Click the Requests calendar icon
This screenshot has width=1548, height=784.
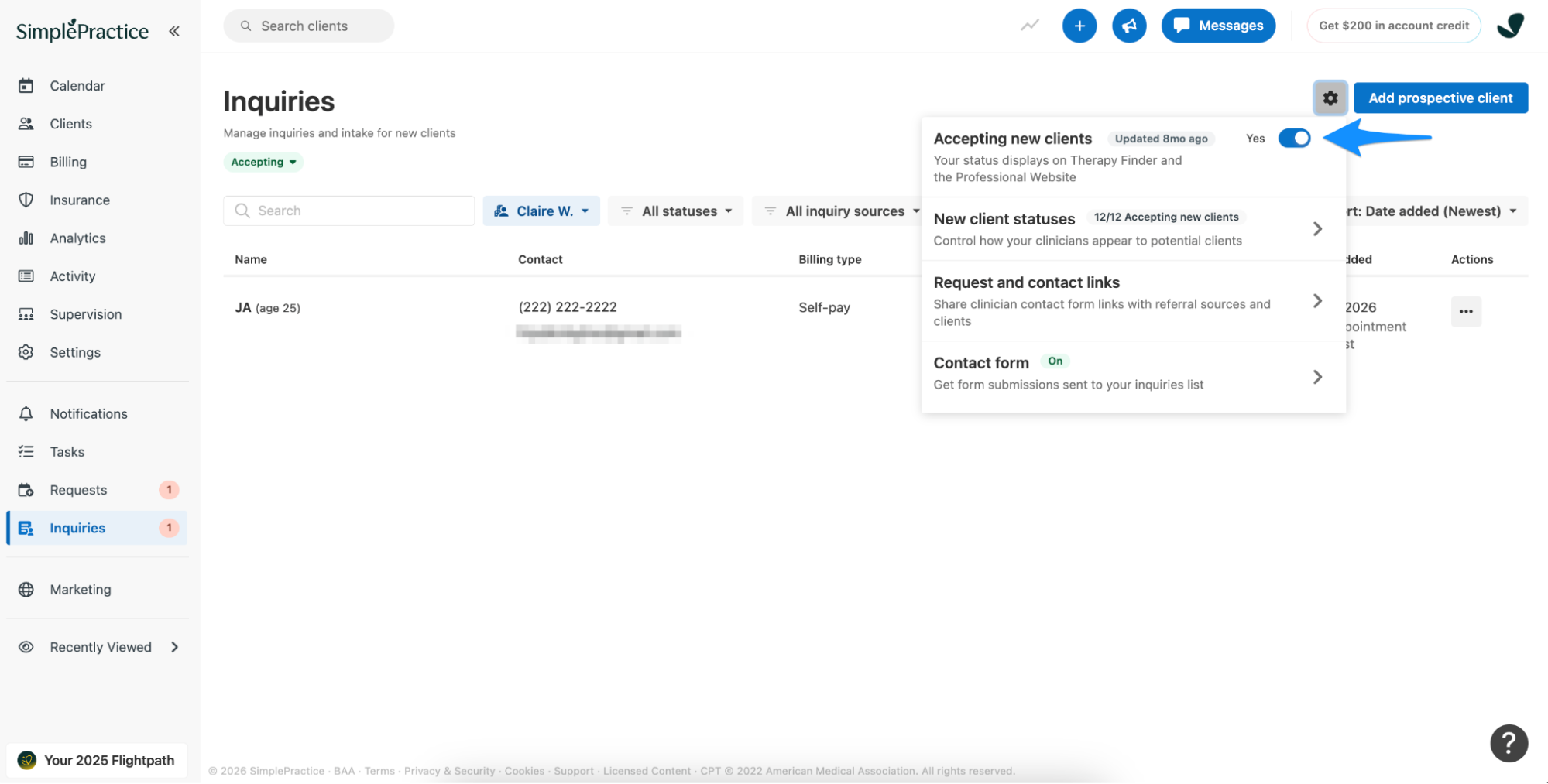coord(26,490)
